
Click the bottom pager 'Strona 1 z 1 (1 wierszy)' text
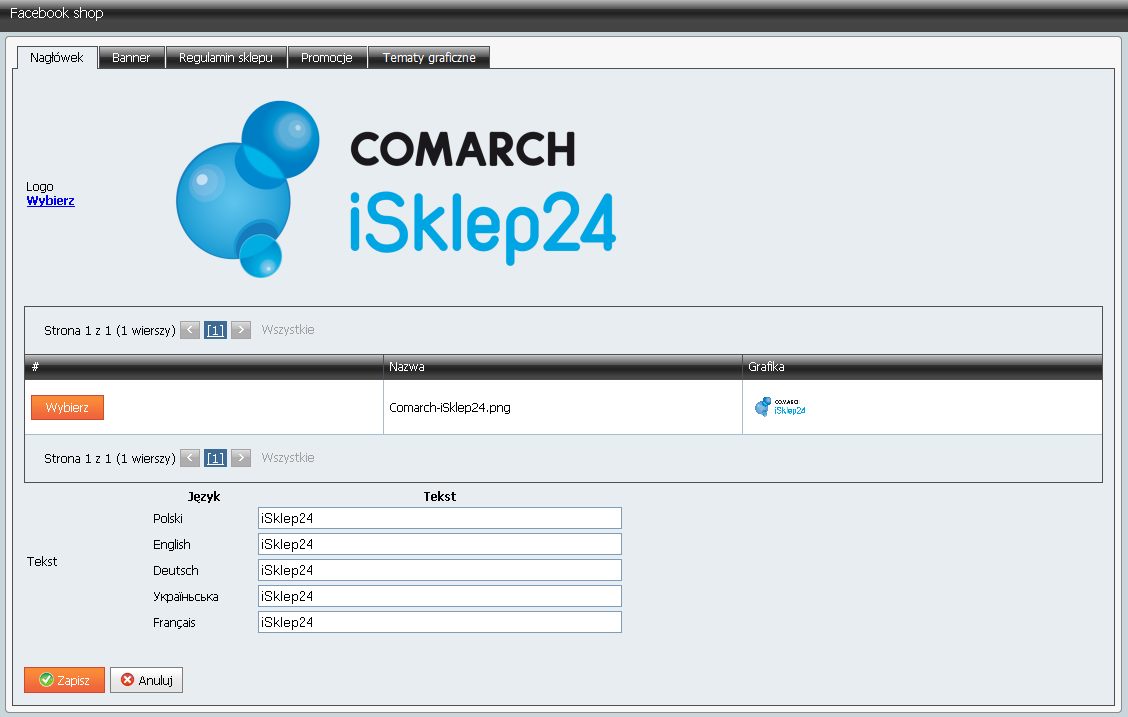pyautogui.click(x=110, y=459)
